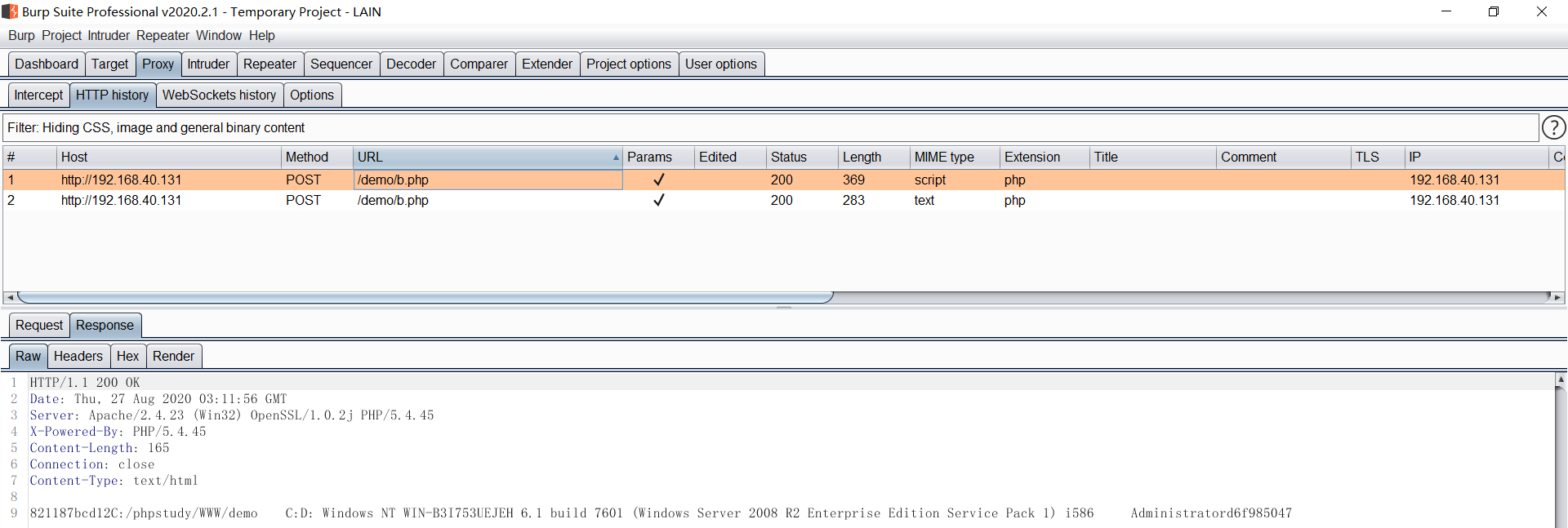The image size is (1568, 528).
Task: Go to the Intruder tool tab
Action: (x=208, y=64)
